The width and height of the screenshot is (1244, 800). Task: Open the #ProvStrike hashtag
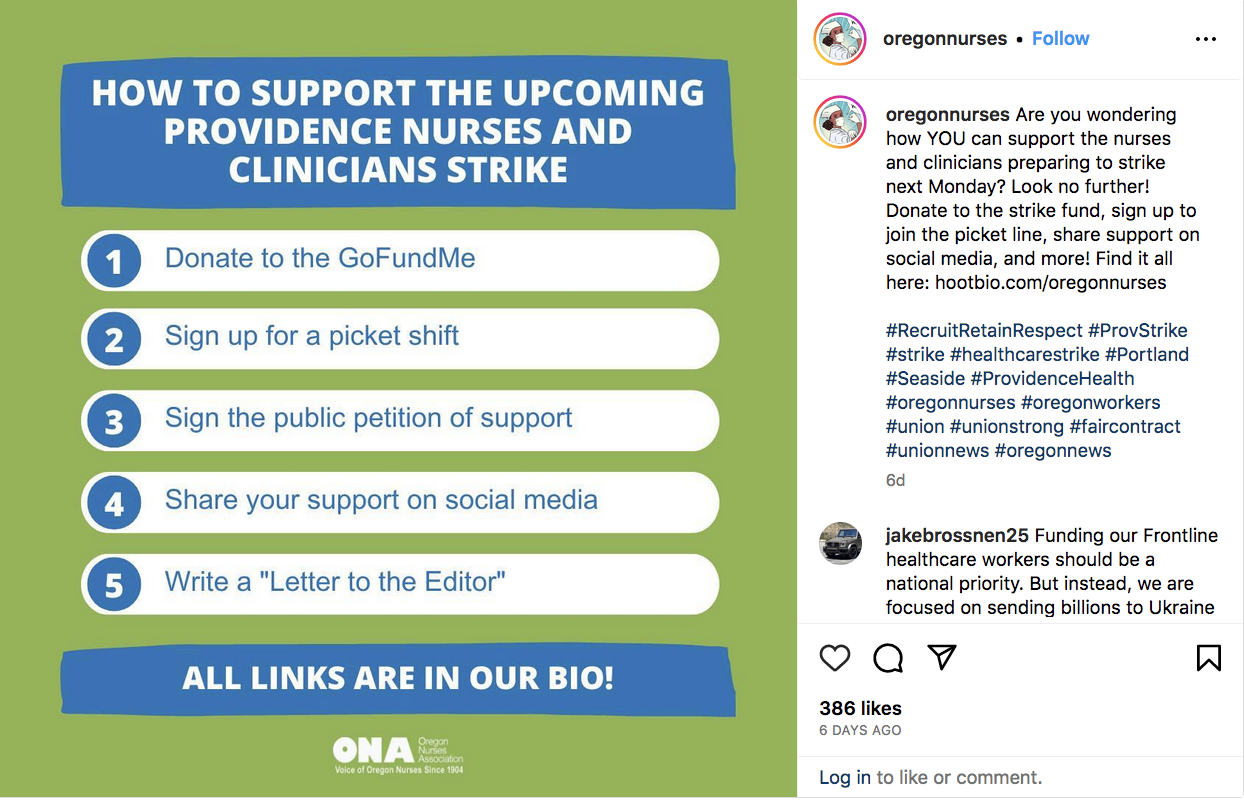point(1138,330)
